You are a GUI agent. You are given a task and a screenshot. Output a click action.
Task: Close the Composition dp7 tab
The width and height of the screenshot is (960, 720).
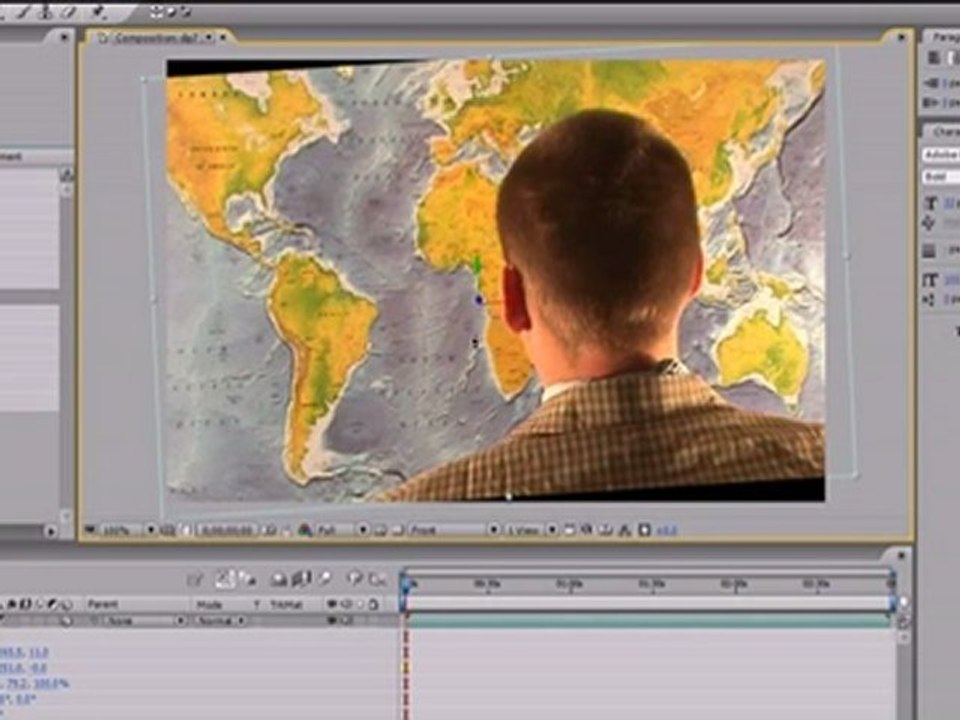coord(223,38)
